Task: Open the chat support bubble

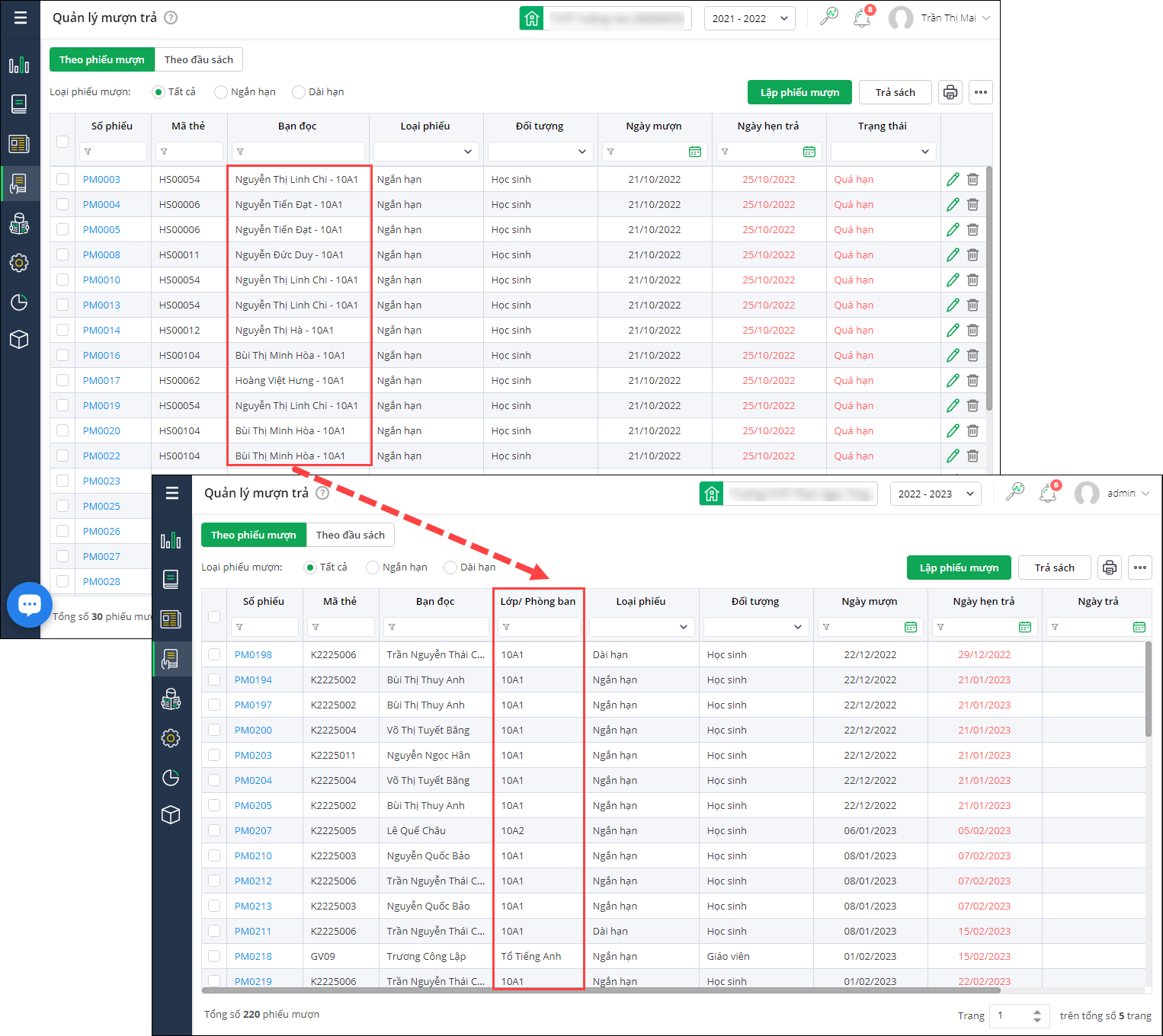Action: (30, 605)
